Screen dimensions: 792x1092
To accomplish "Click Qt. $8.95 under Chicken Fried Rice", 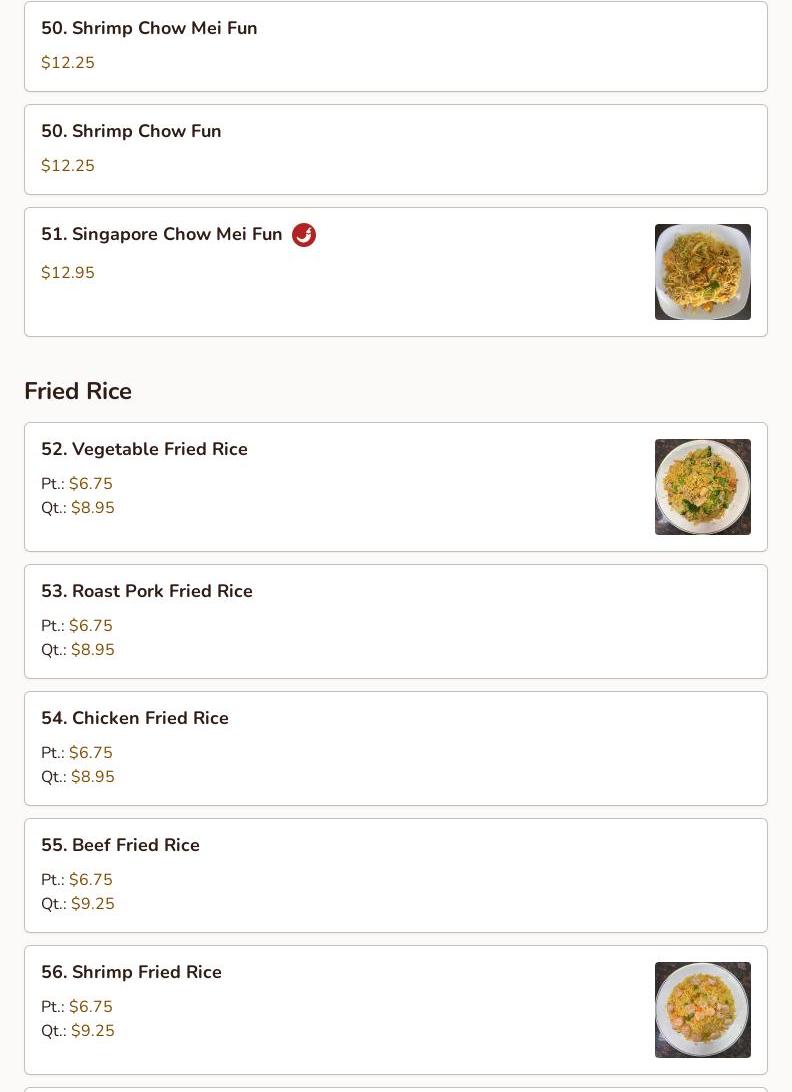I will (78, 777).
